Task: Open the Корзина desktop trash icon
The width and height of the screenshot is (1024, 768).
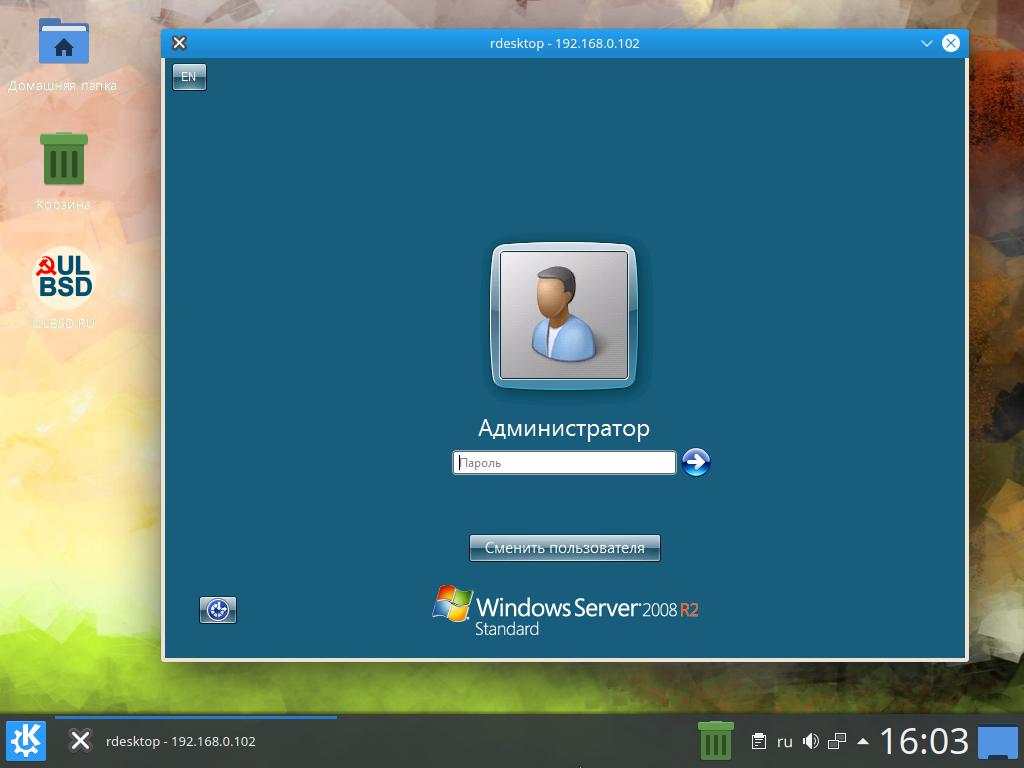Action: (x=64, y=160)
